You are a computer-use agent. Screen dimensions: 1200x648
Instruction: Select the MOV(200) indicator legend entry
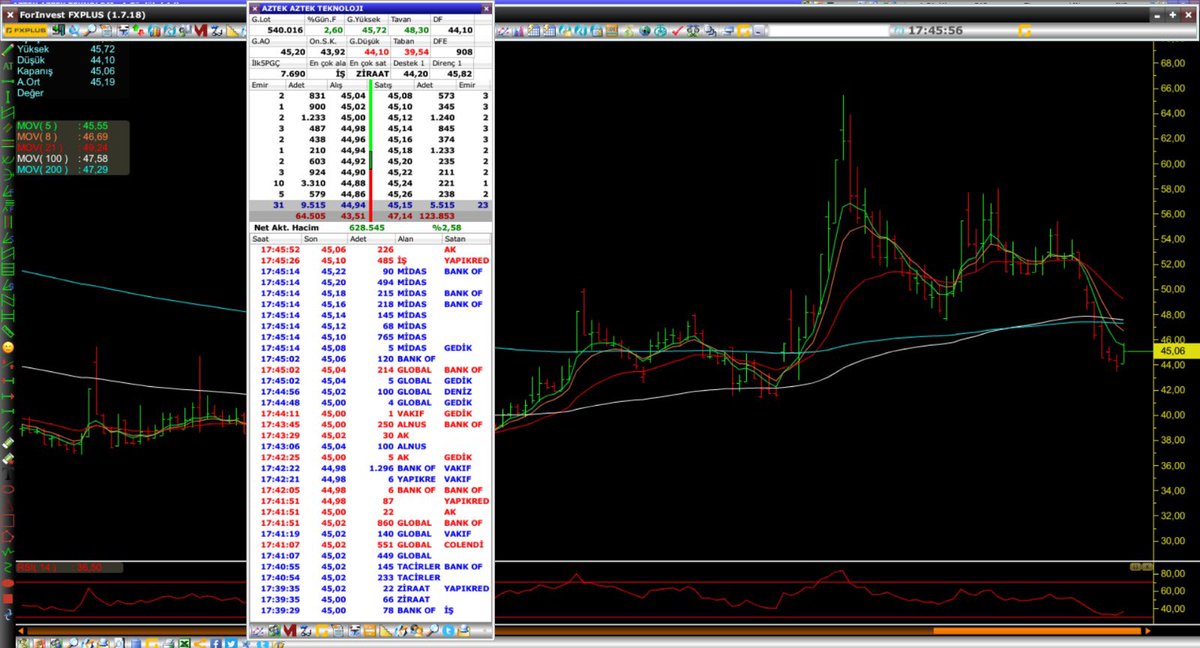pos(63,170)
